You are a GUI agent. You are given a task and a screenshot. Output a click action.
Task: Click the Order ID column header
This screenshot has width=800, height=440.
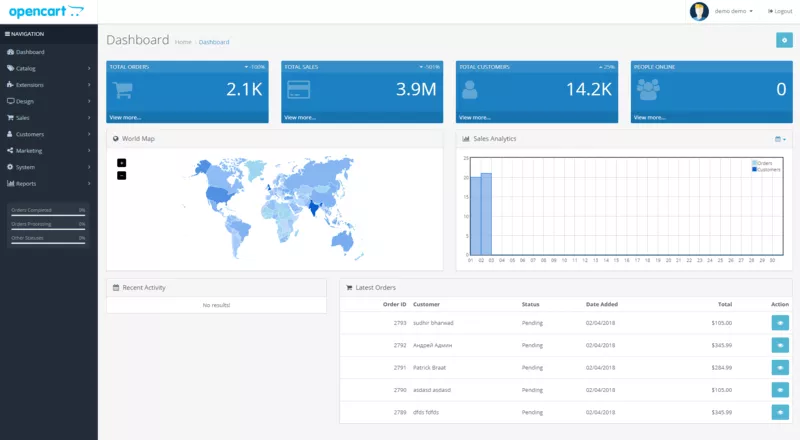click(x=394, y=304)
